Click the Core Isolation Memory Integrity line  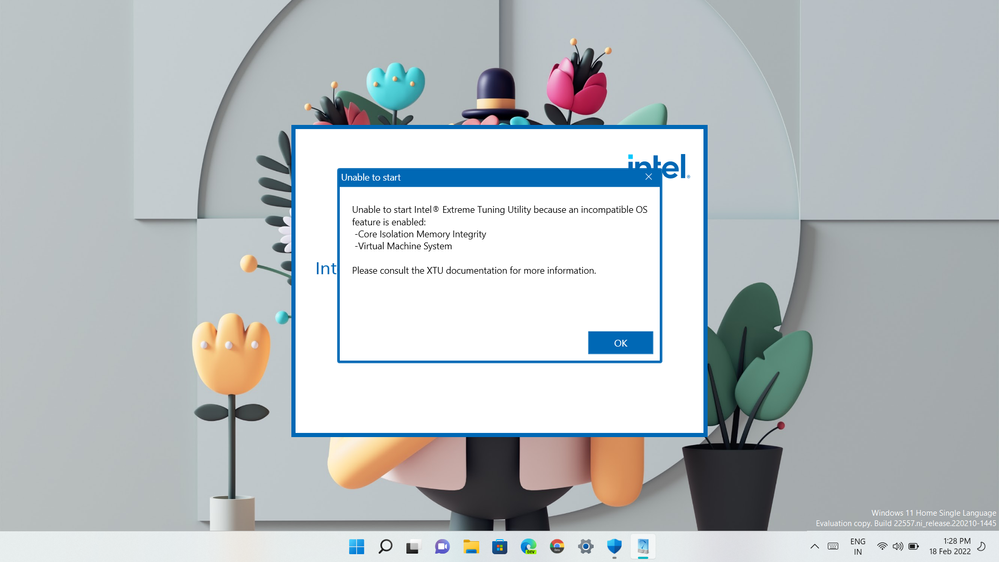(420, 234)
